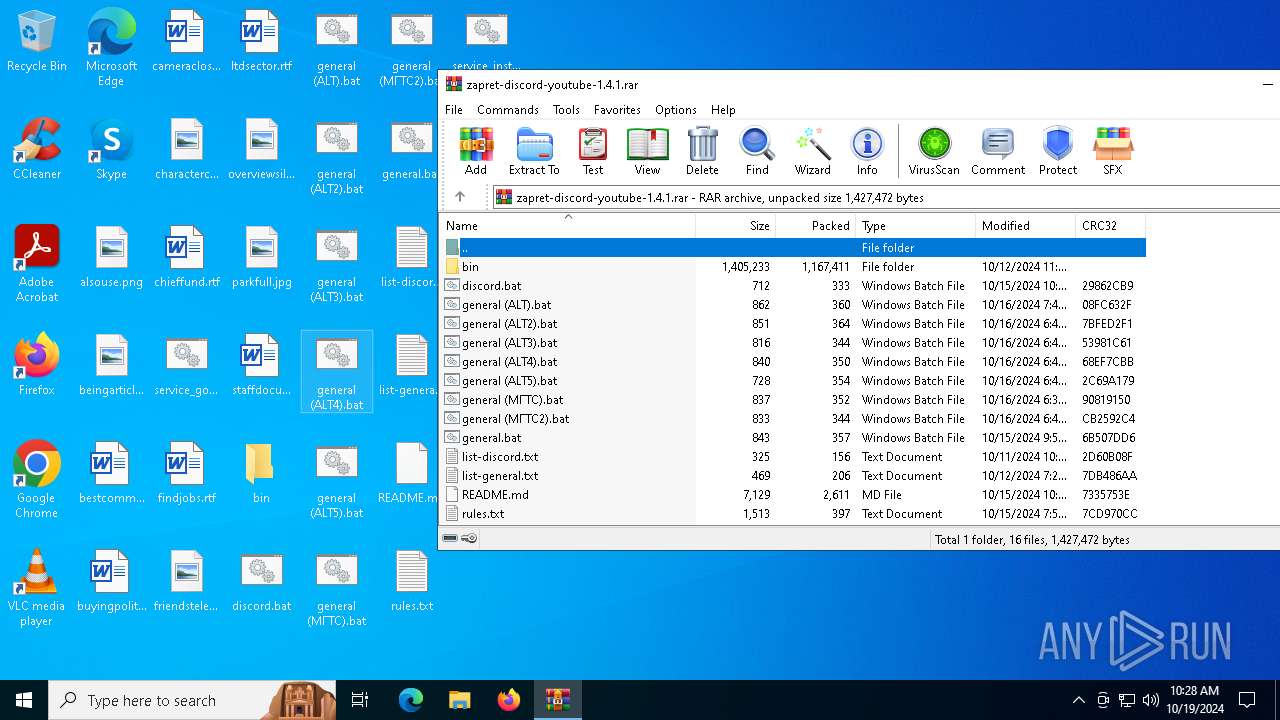Click the Delete trash can icon
Screen dimensions: 1280x720
(702, 151)
